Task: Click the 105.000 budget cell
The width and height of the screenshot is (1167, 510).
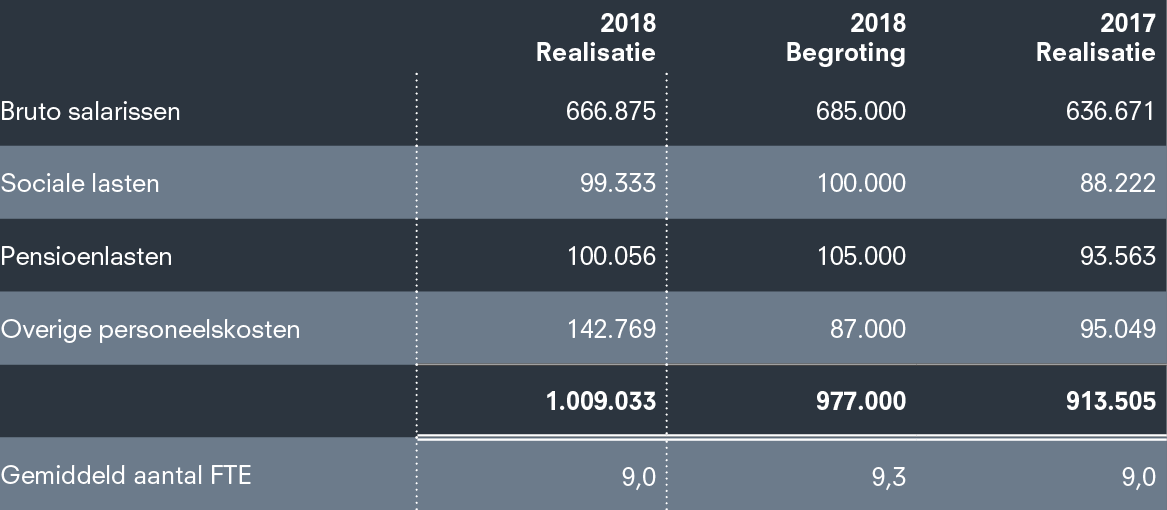Action: click(860, 257)
